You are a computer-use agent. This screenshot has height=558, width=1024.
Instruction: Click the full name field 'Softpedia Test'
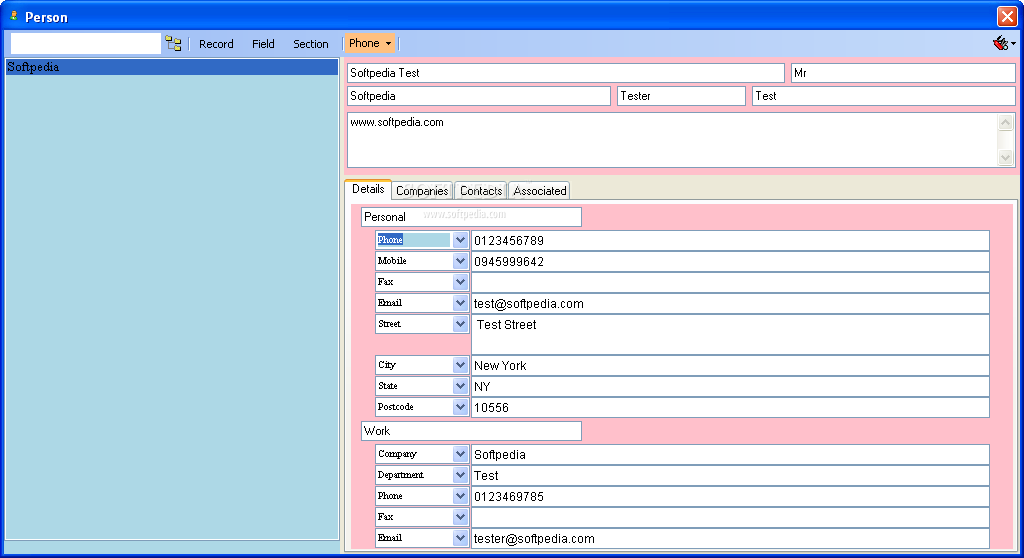point(566,73)
